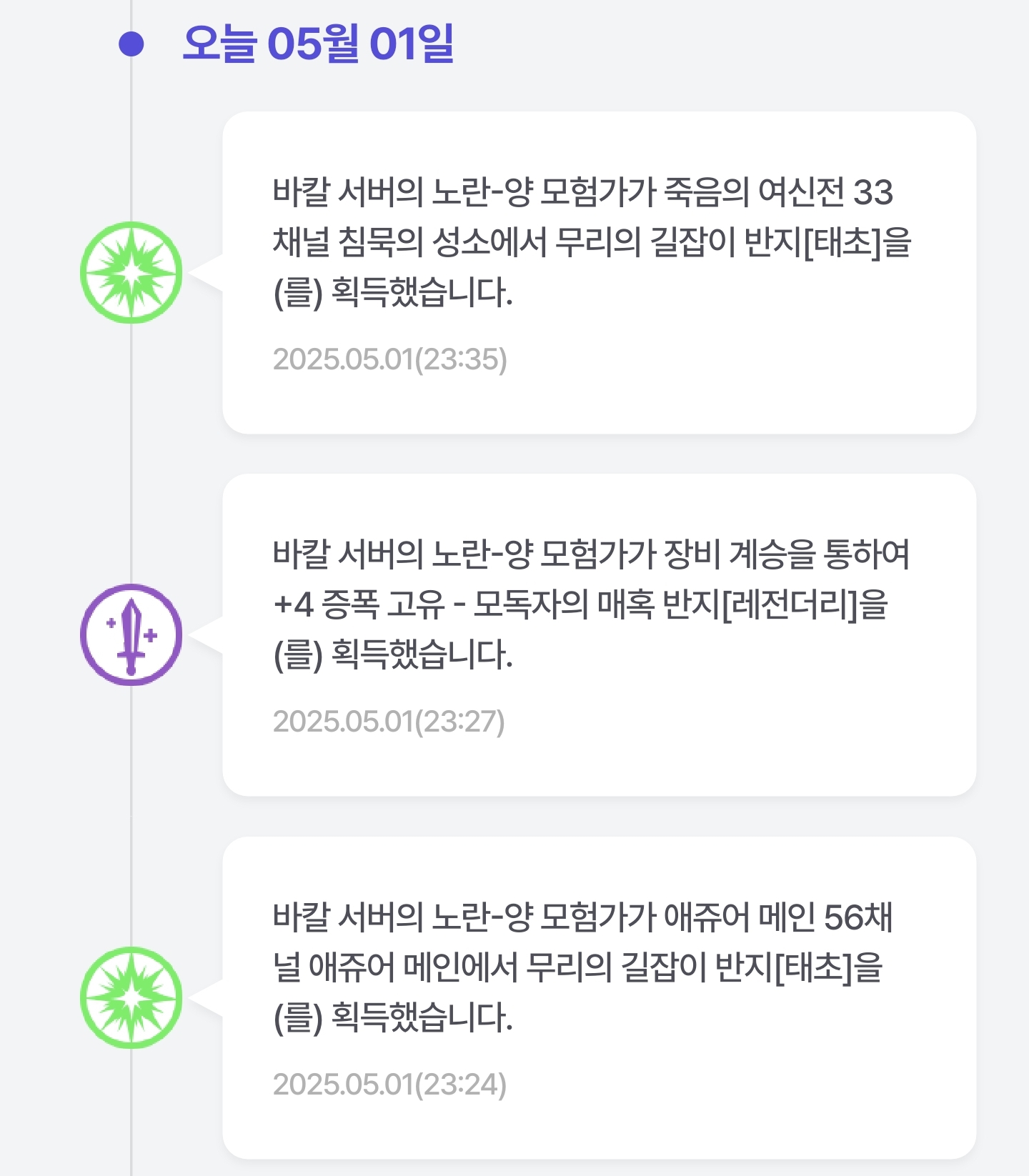Click the timestamp 2025.05.01(23:27)

389,722
